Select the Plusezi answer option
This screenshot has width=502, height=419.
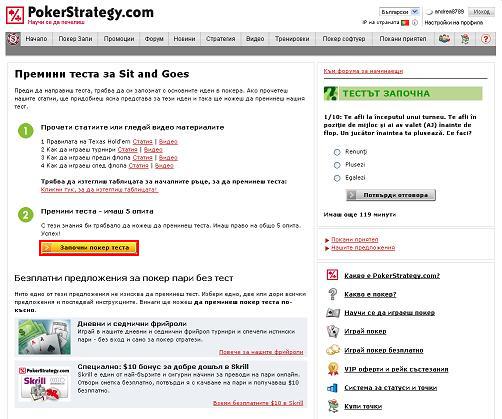(x=337, y=165)
